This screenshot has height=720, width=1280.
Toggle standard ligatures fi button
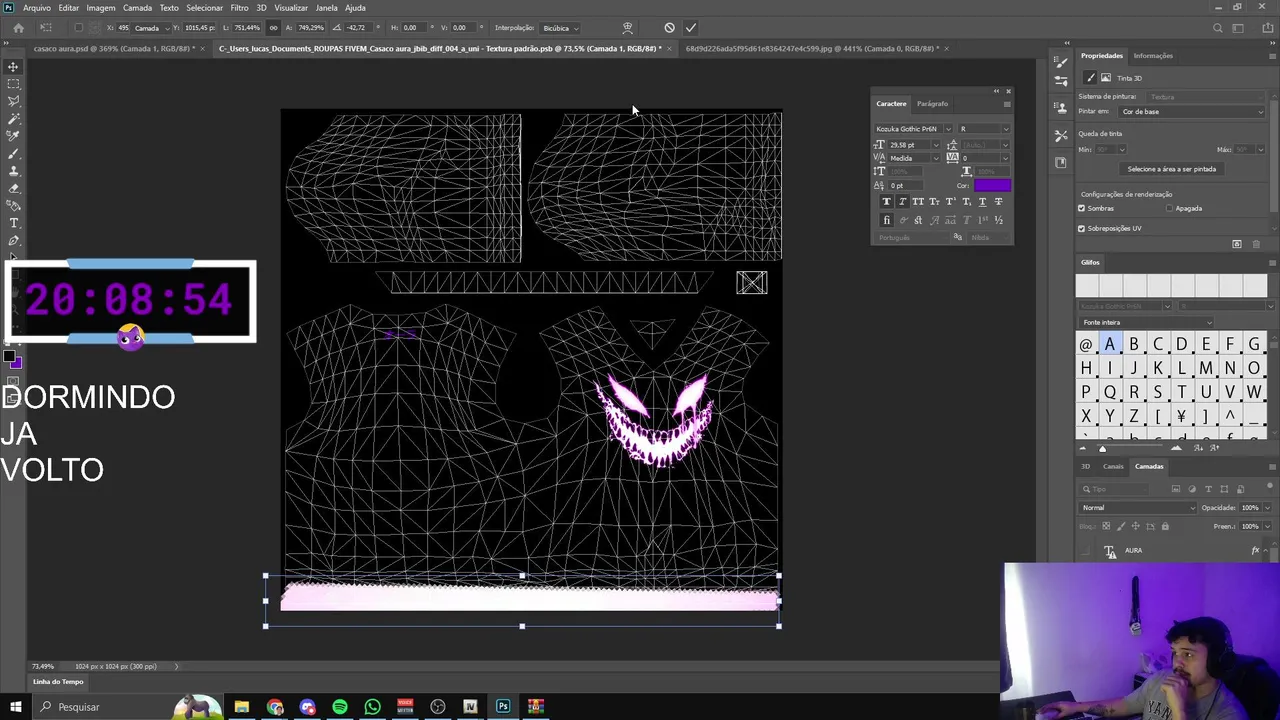pos(886,220)
